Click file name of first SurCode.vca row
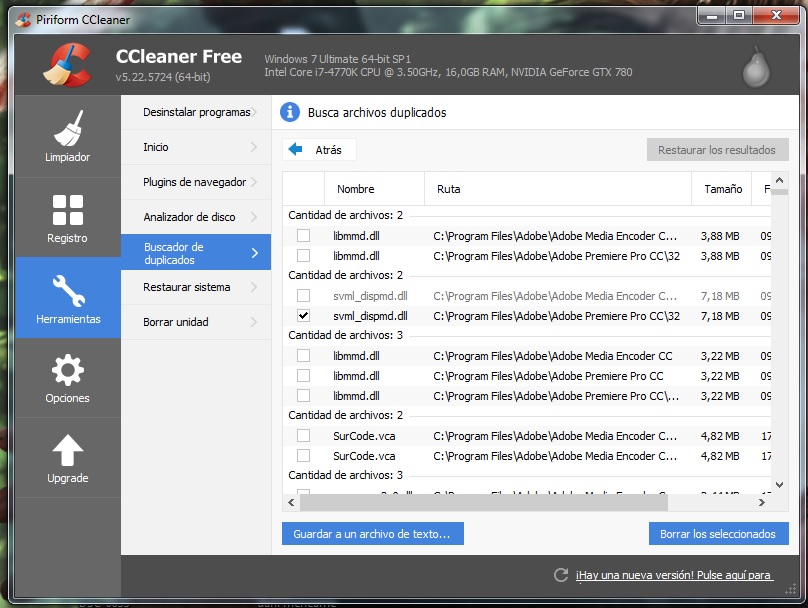Image resolution: width=808 pixels, height=608 pixels. [x=364, y=436]
